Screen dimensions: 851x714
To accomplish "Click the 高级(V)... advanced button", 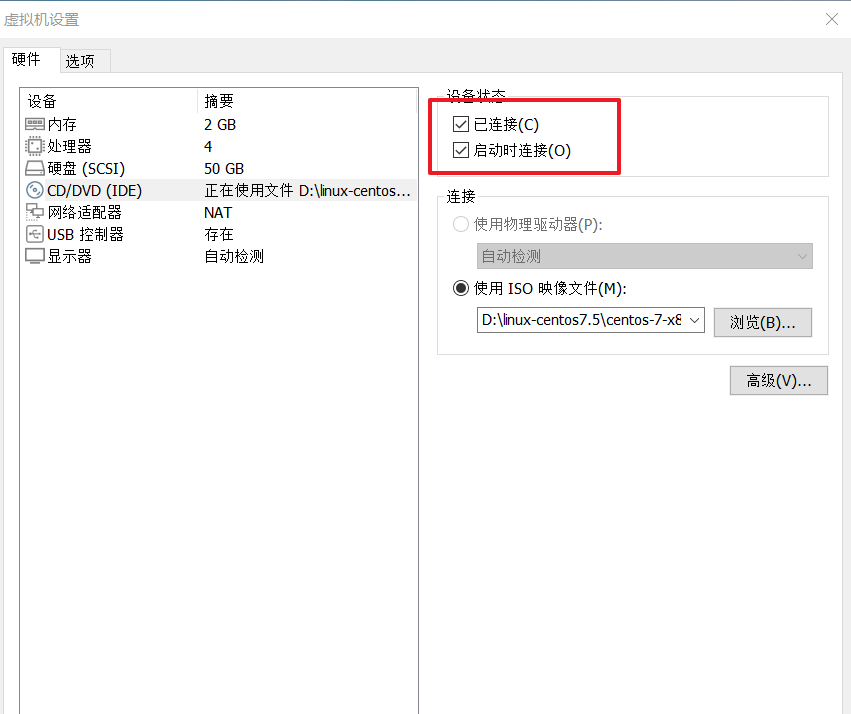I will pos(779,380).
